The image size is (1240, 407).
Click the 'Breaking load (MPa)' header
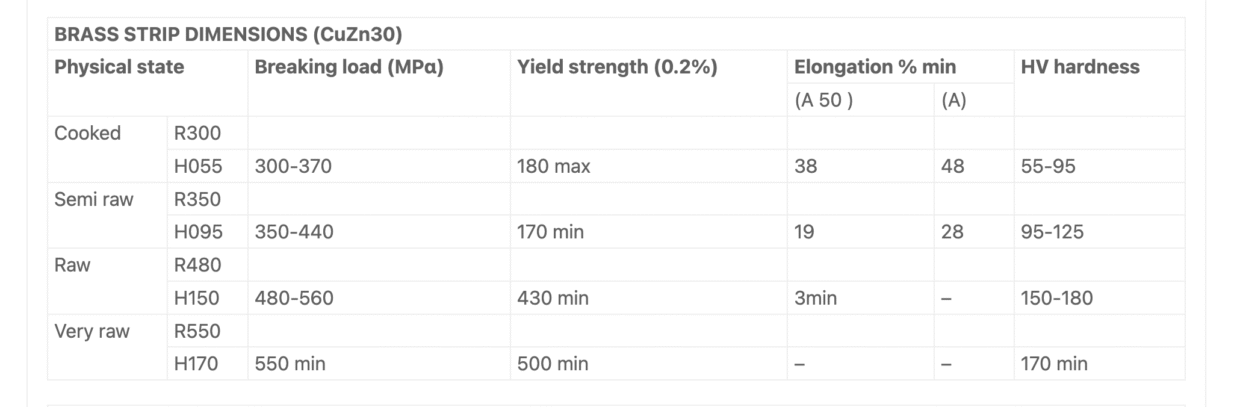pyautogui.click(x=348, y=68)
